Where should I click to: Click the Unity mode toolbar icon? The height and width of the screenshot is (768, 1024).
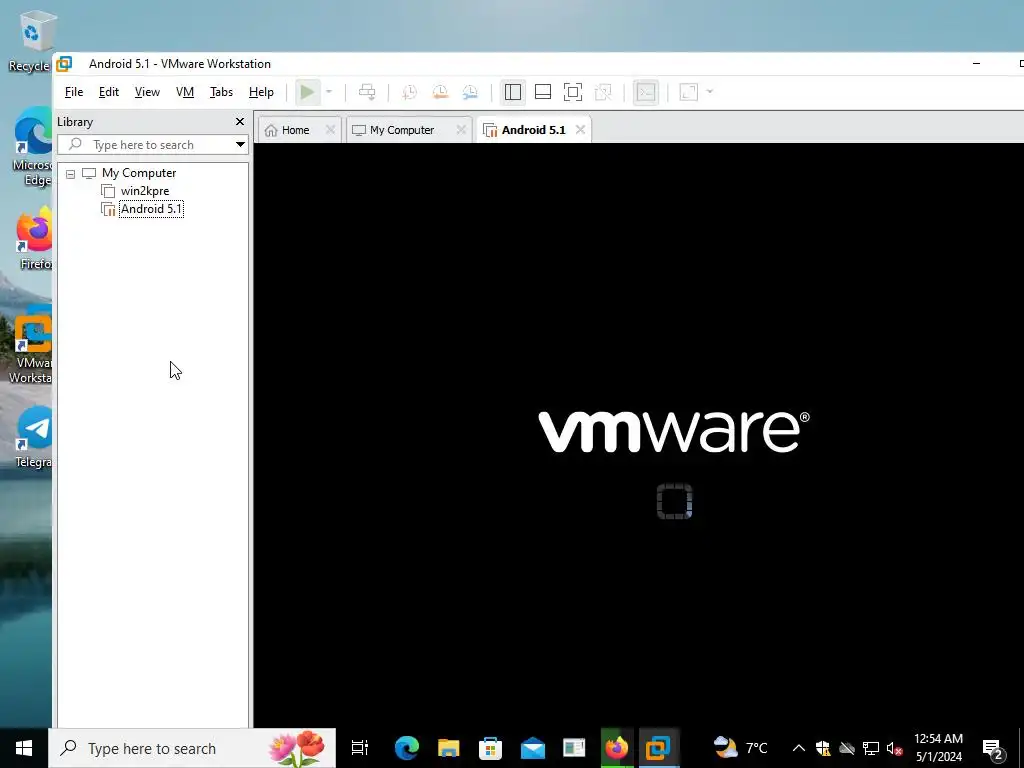(603, 92)
